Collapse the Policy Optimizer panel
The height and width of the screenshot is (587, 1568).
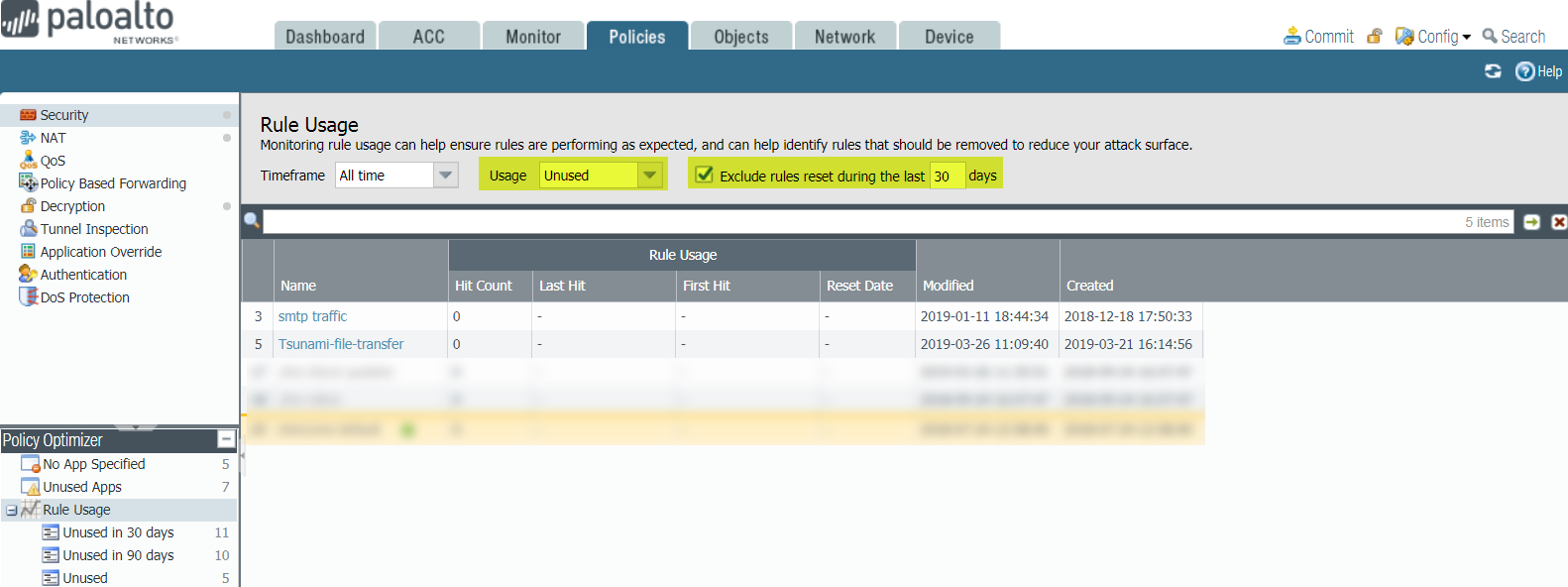pos(226,439)
